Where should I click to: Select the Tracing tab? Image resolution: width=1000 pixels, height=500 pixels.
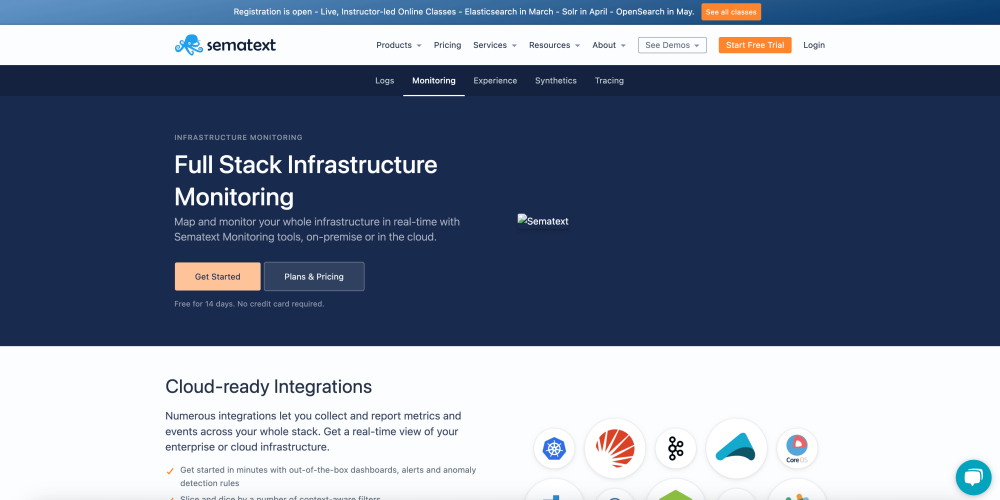tap(609, 80)
